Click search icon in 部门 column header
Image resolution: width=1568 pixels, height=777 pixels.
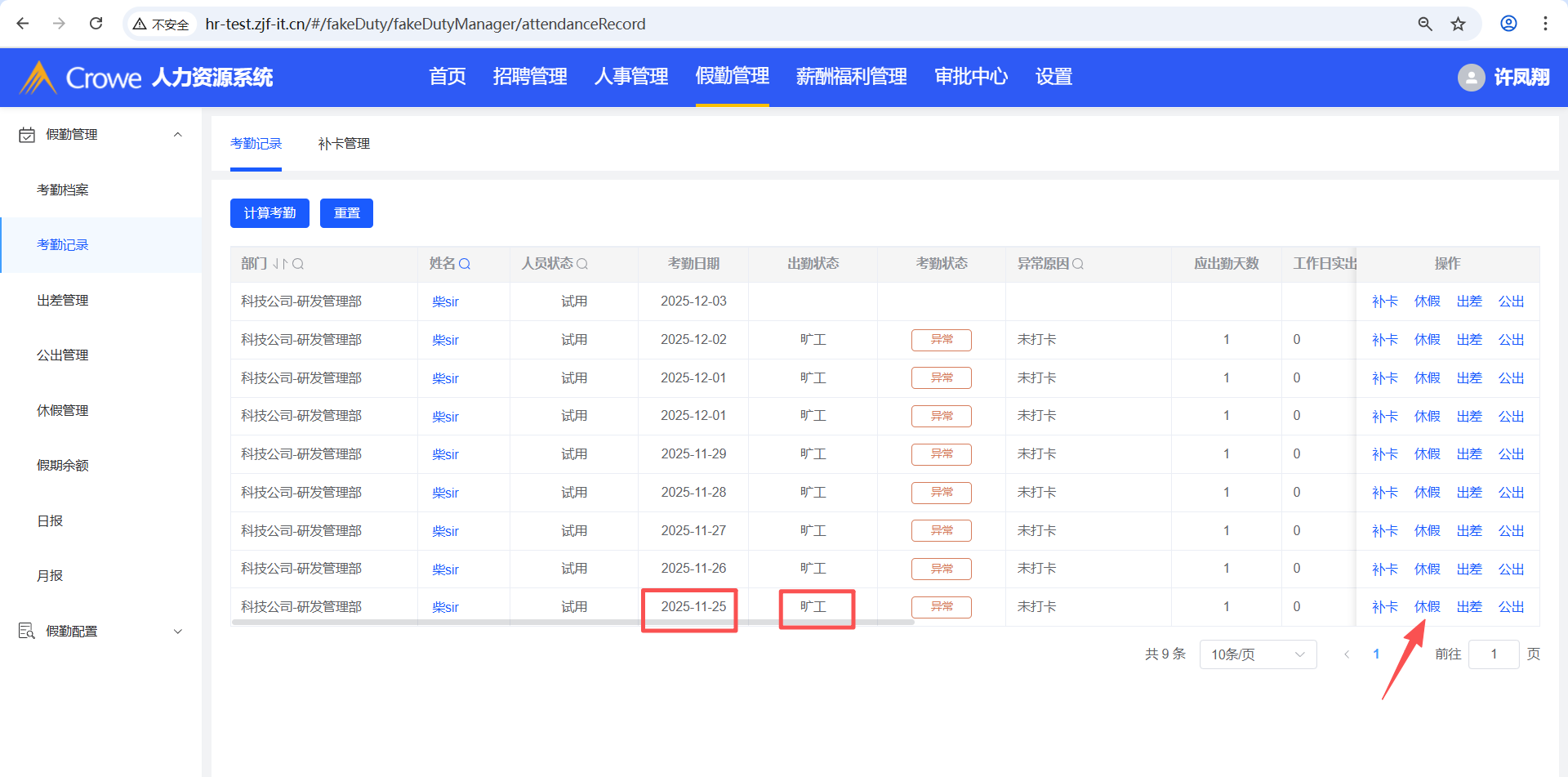coord(298,264)
